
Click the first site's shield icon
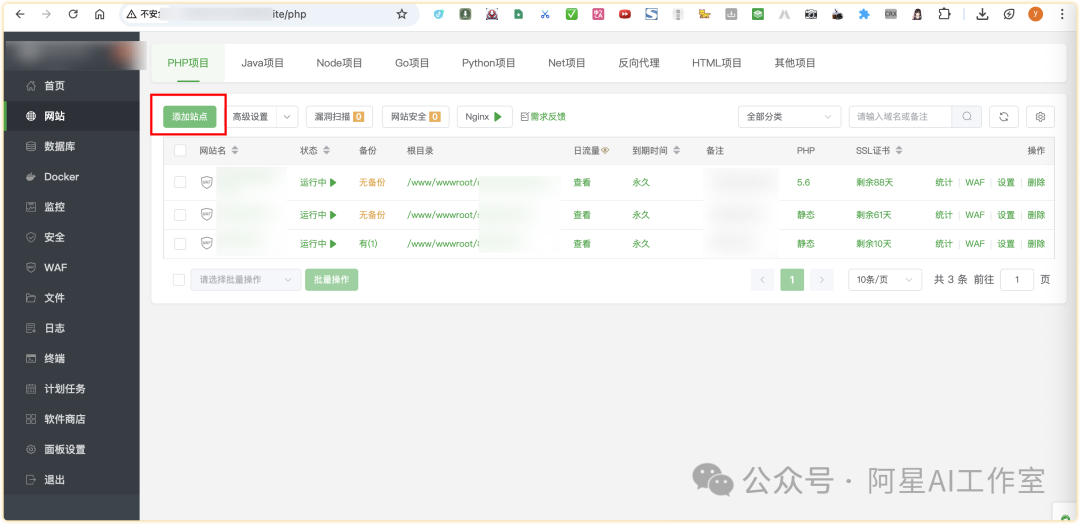point(207,183)
